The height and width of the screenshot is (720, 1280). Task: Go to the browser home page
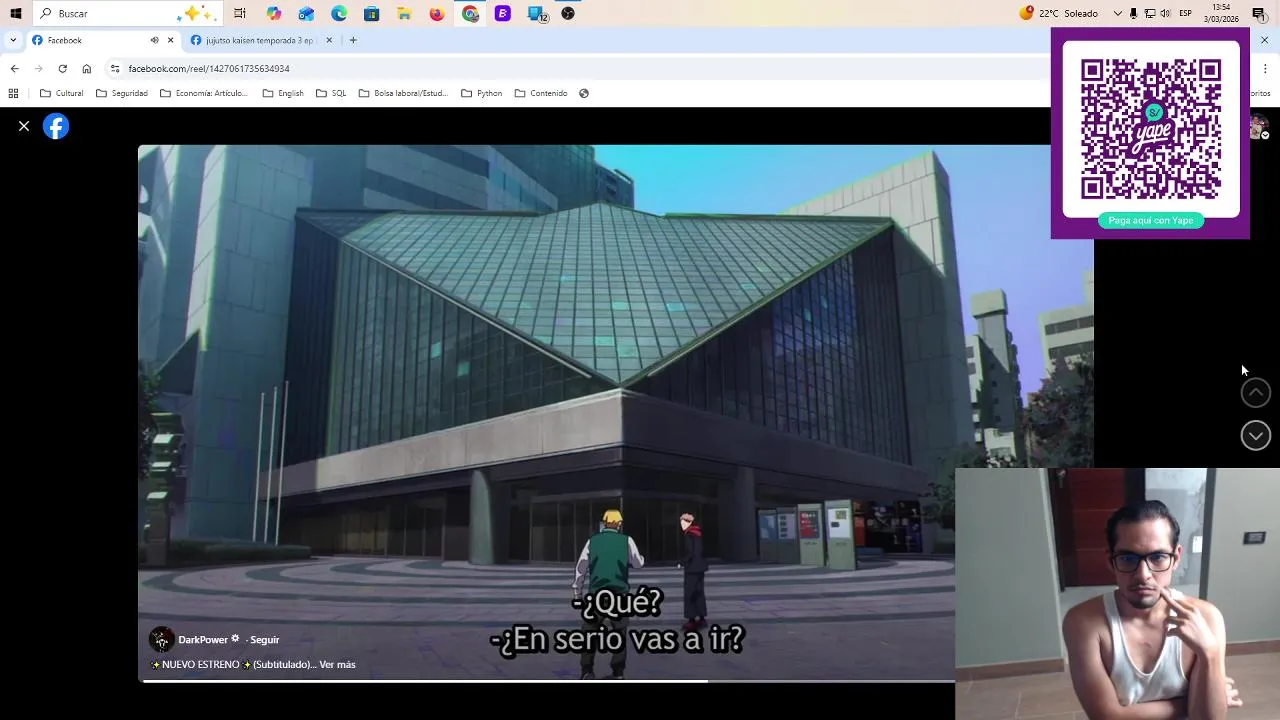87,68
